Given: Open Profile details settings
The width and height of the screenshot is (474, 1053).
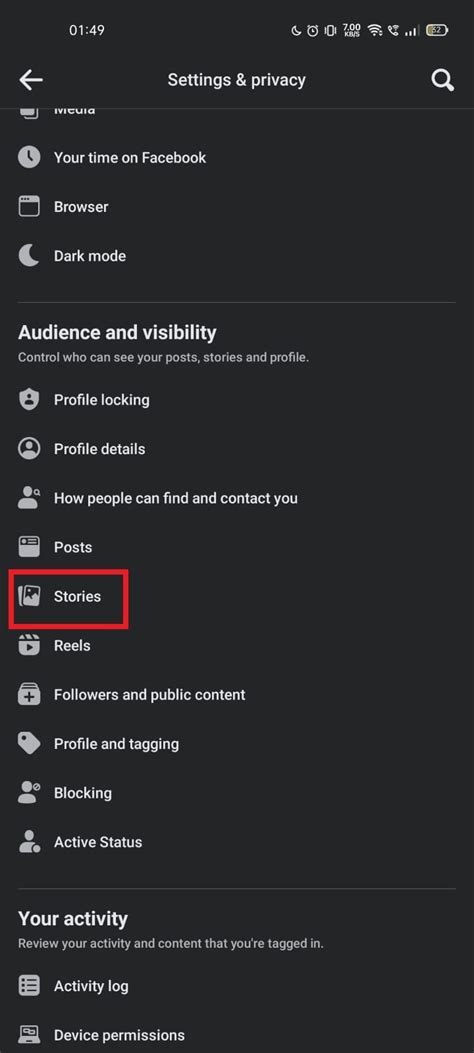Looking at the screenshot, I should tap(237, 449).
